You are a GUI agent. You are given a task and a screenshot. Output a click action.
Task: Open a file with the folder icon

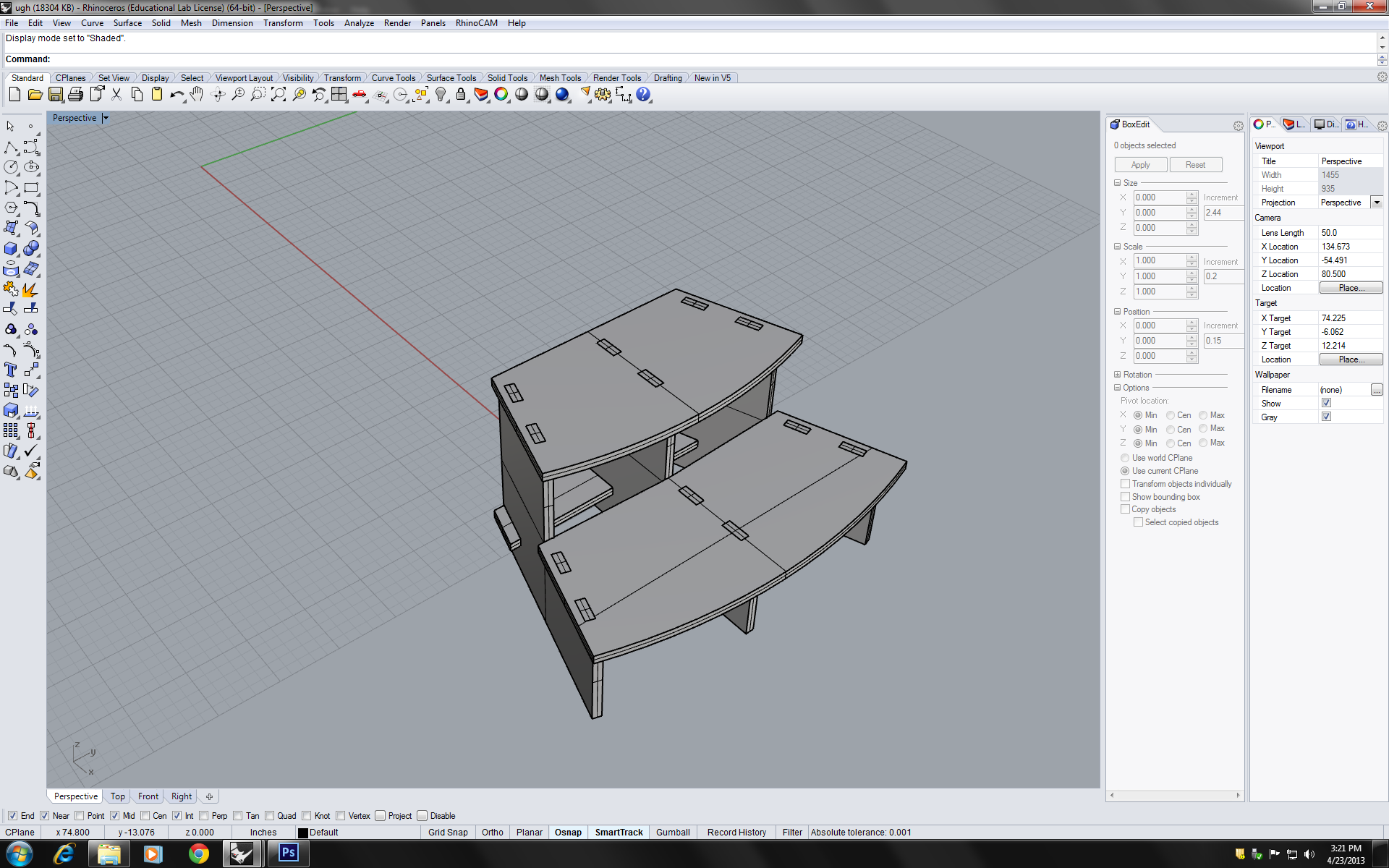(x=35, y=94)
